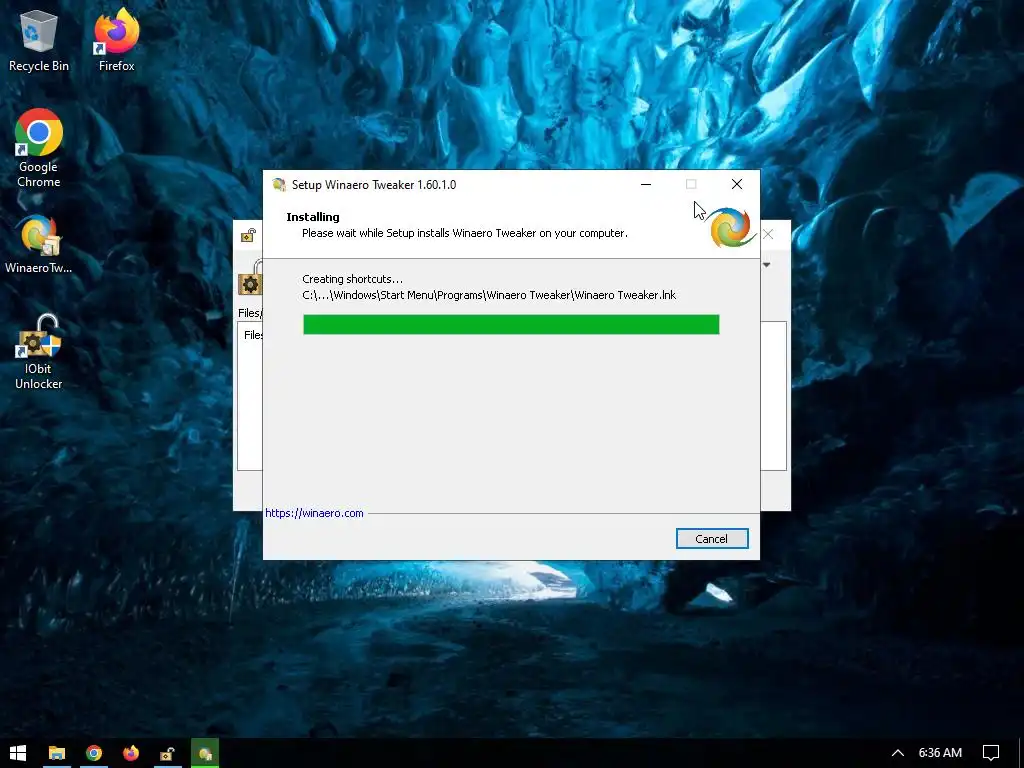Open the Windows Start menu
The image size is (1024, 768).
click(x=18, y=753)
